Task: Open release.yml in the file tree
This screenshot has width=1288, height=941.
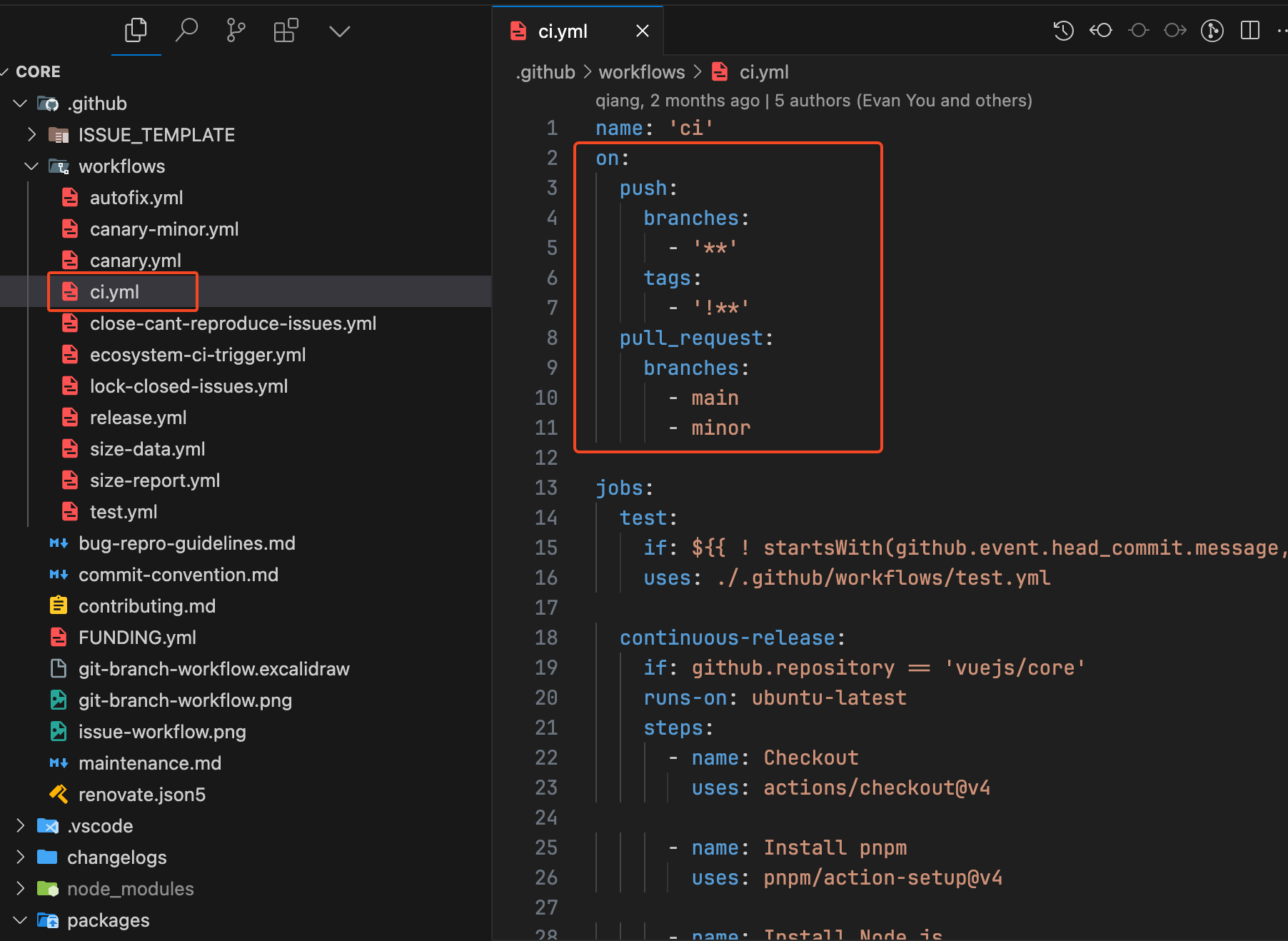Action: tap(138, 418)
